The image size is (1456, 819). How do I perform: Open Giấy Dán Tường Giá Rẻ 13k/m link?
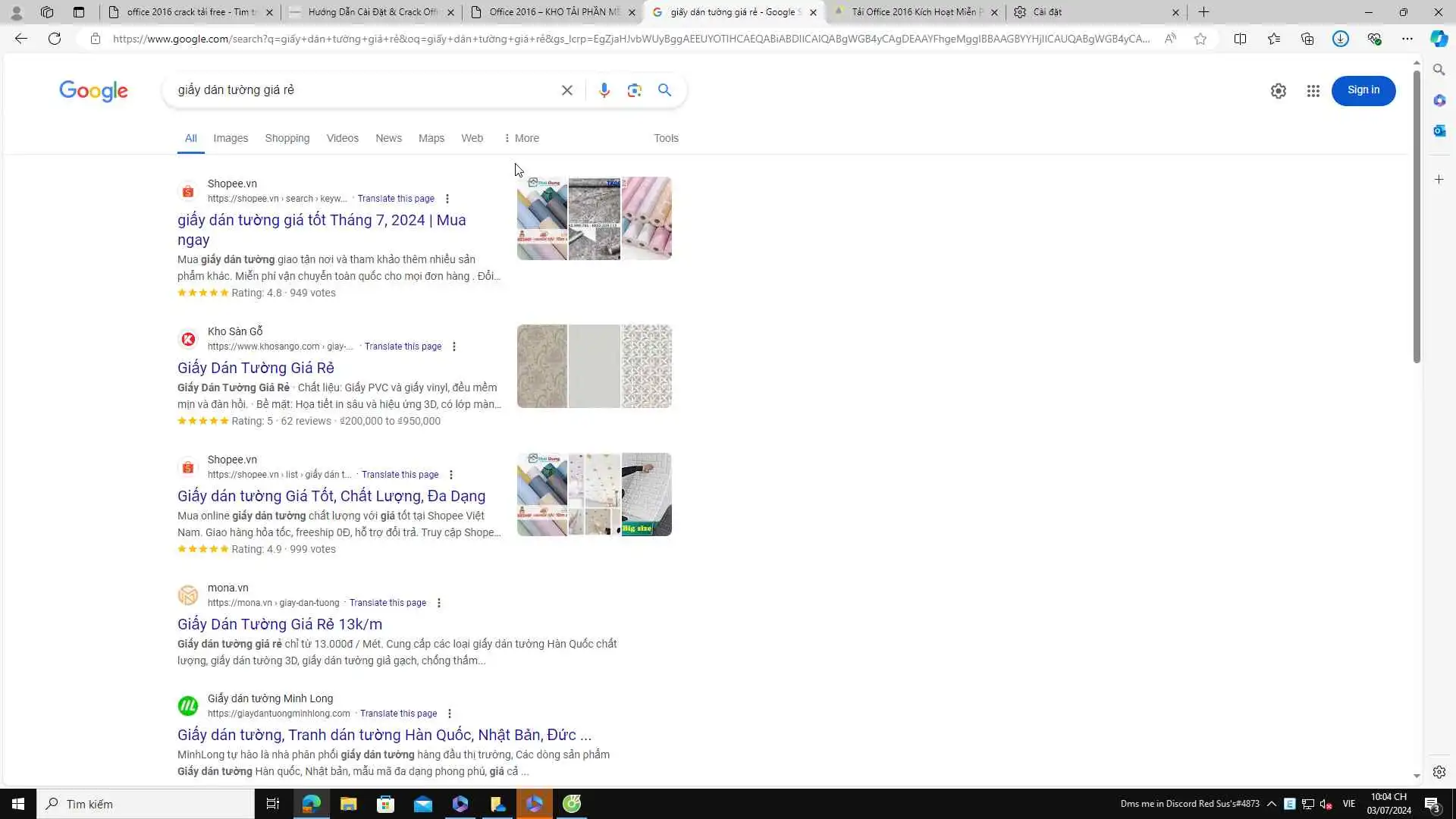coord(279,624)
